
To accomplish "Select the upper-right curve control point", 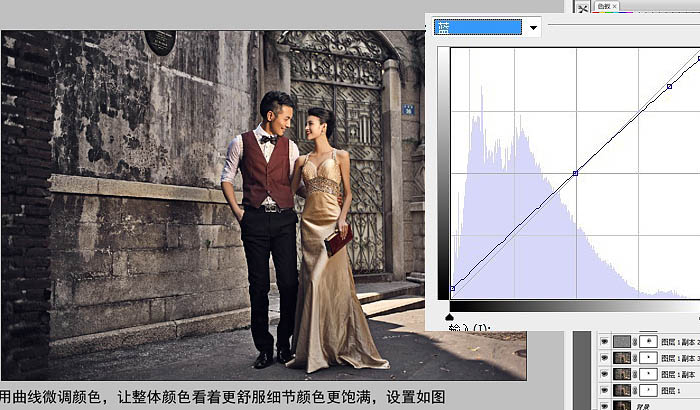I will click(669, 86).
